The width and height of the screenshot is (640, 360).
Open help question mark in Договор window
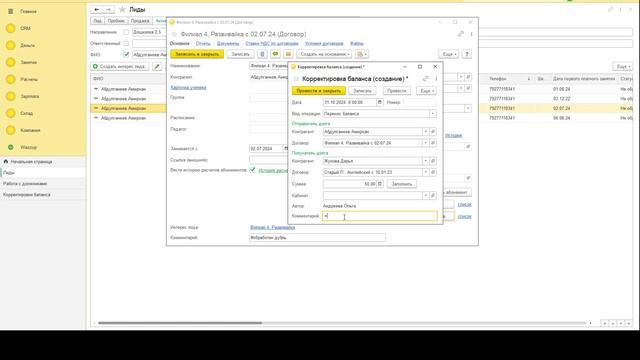point(467,54)
